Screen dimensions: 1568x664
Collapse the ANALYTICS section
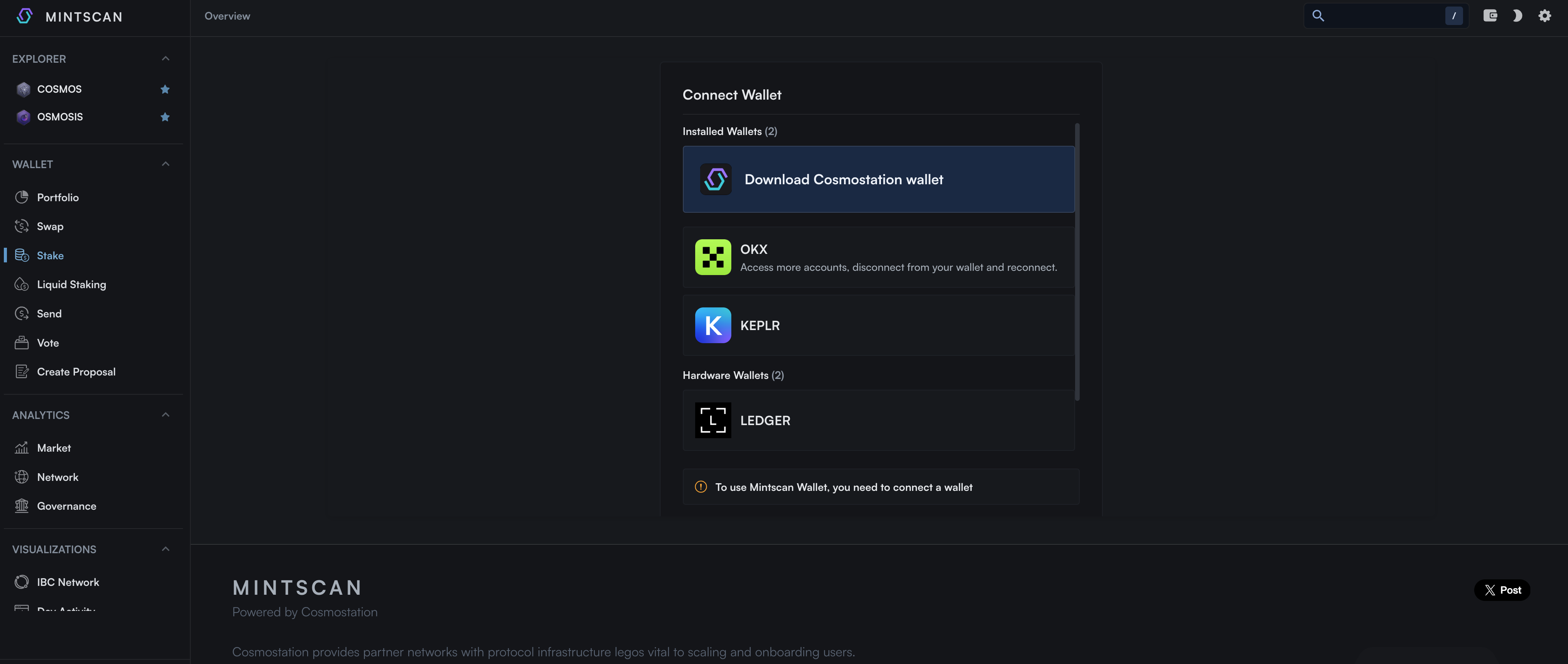coord(165,414)
